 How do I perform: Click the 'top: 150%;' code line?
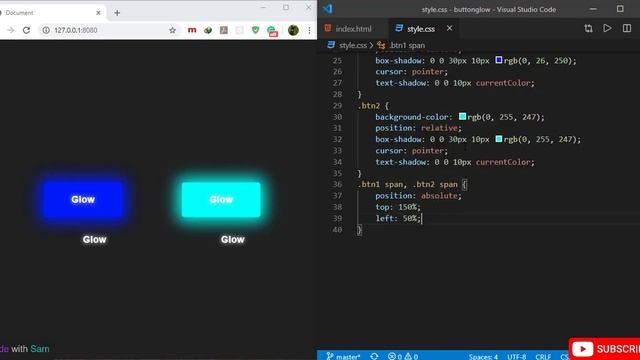pos(398,207)
